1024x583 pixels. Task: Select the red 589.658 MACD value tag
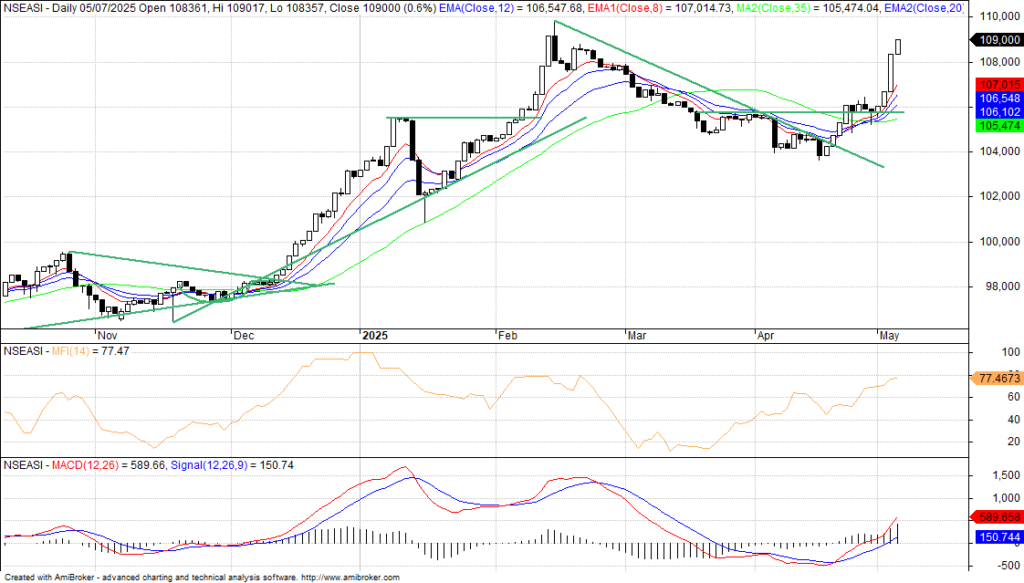994,517
